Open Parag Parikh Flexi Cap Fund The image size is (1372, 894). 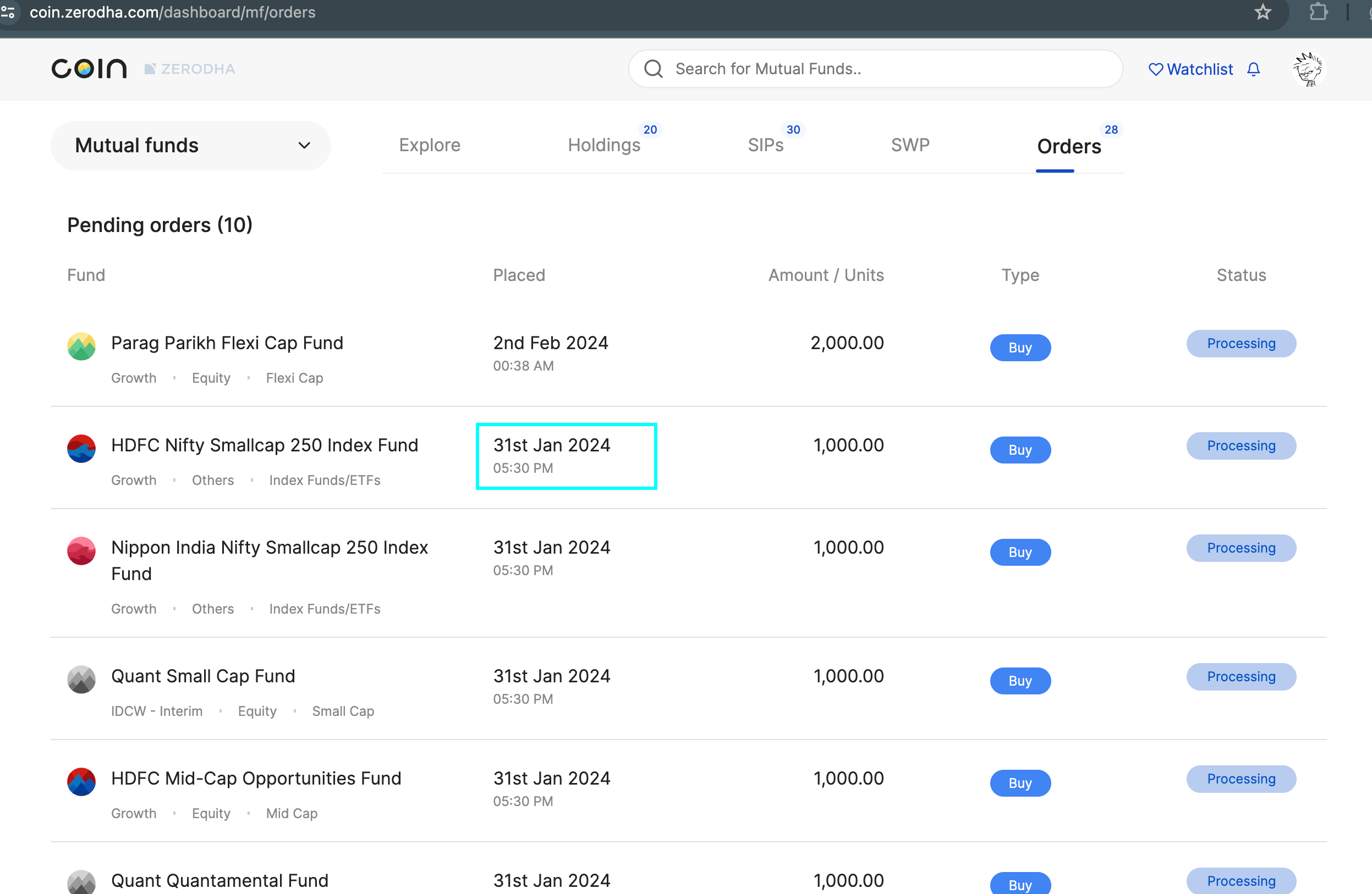click(227, 343)
